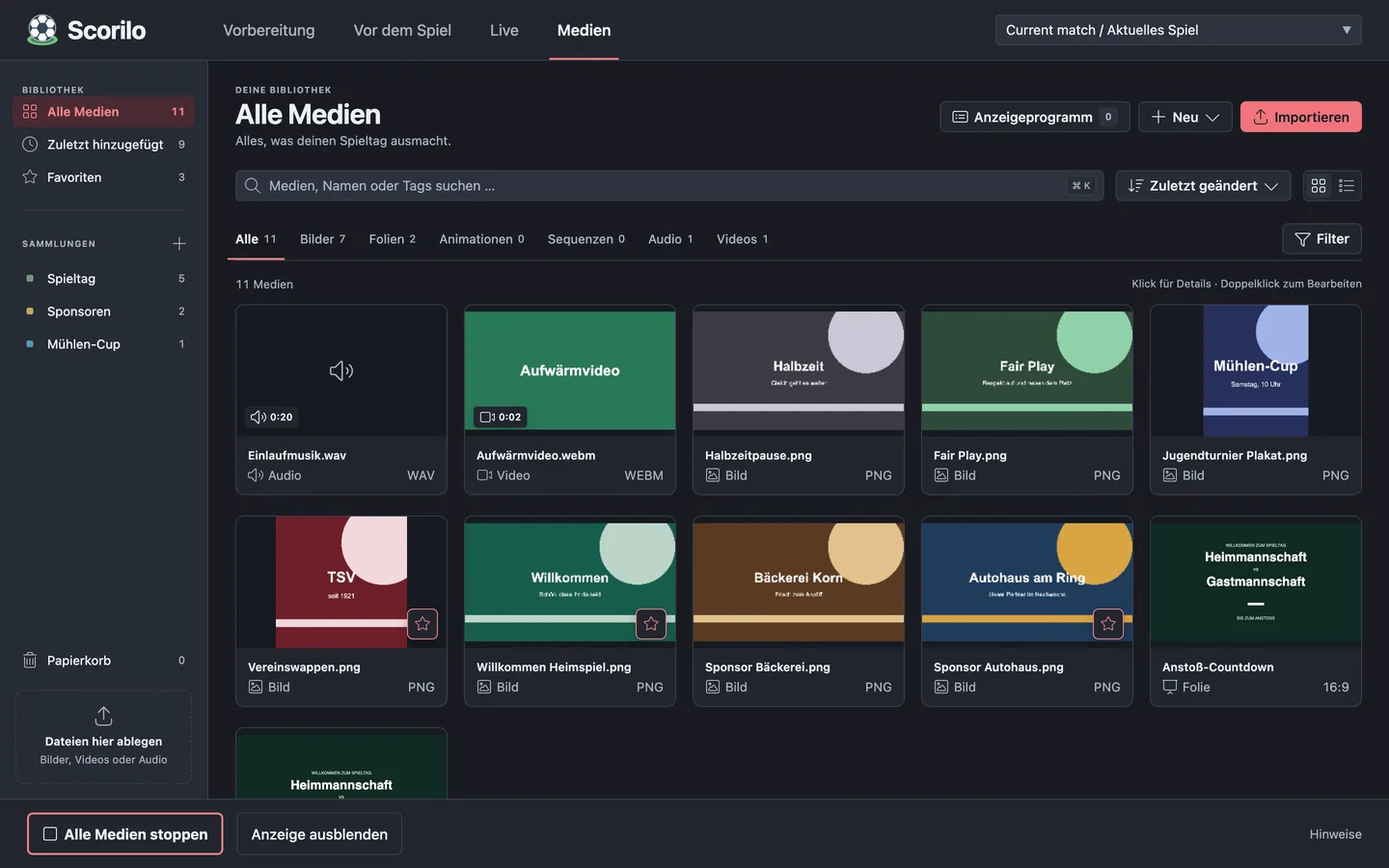The image size is (1389, 868).
Task: Switch to grid view layout
Action: pyautogui.click(x=1319, y=186)
